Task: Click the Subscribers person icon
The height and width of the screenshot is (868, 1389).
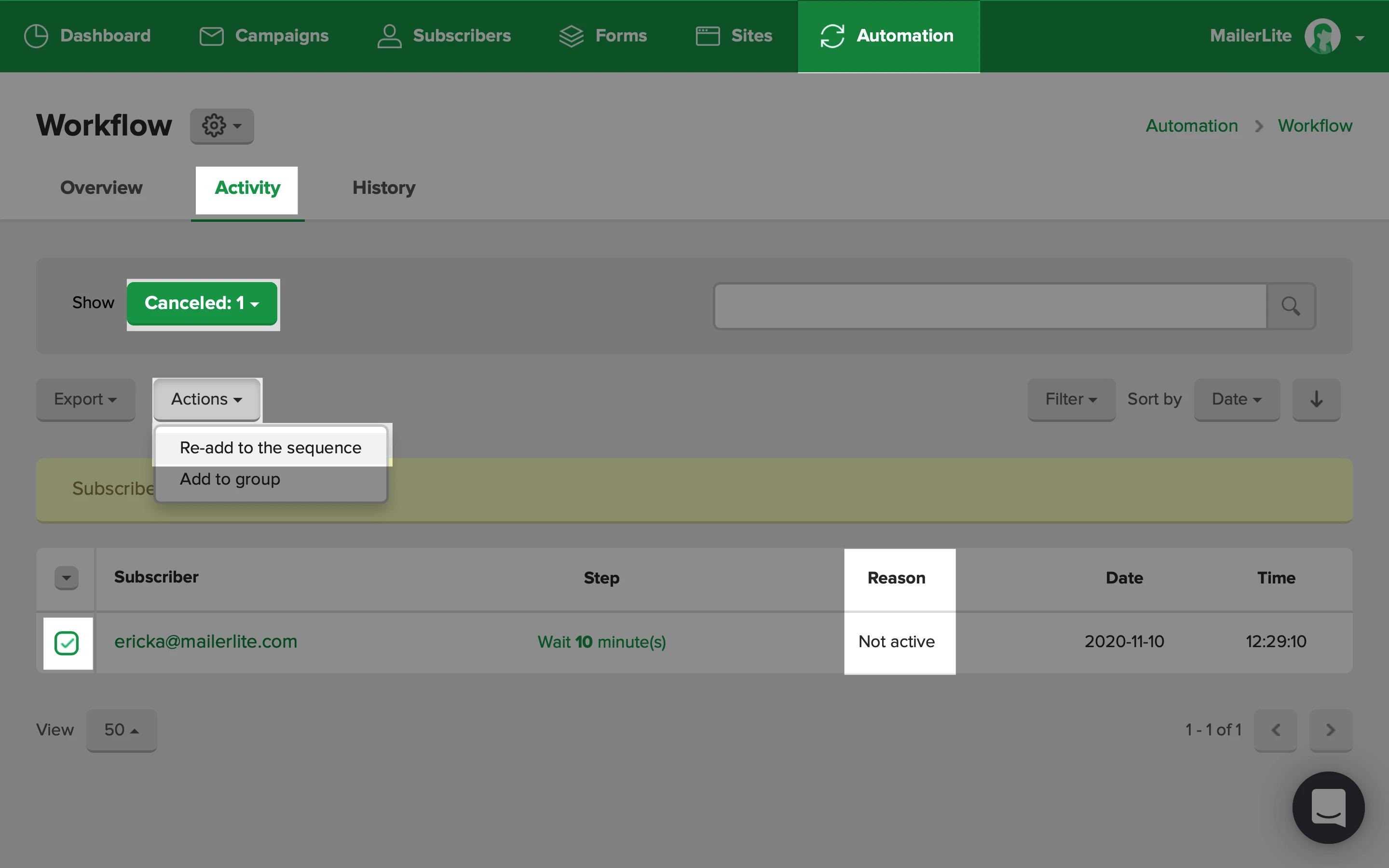Action: point(389,36)
